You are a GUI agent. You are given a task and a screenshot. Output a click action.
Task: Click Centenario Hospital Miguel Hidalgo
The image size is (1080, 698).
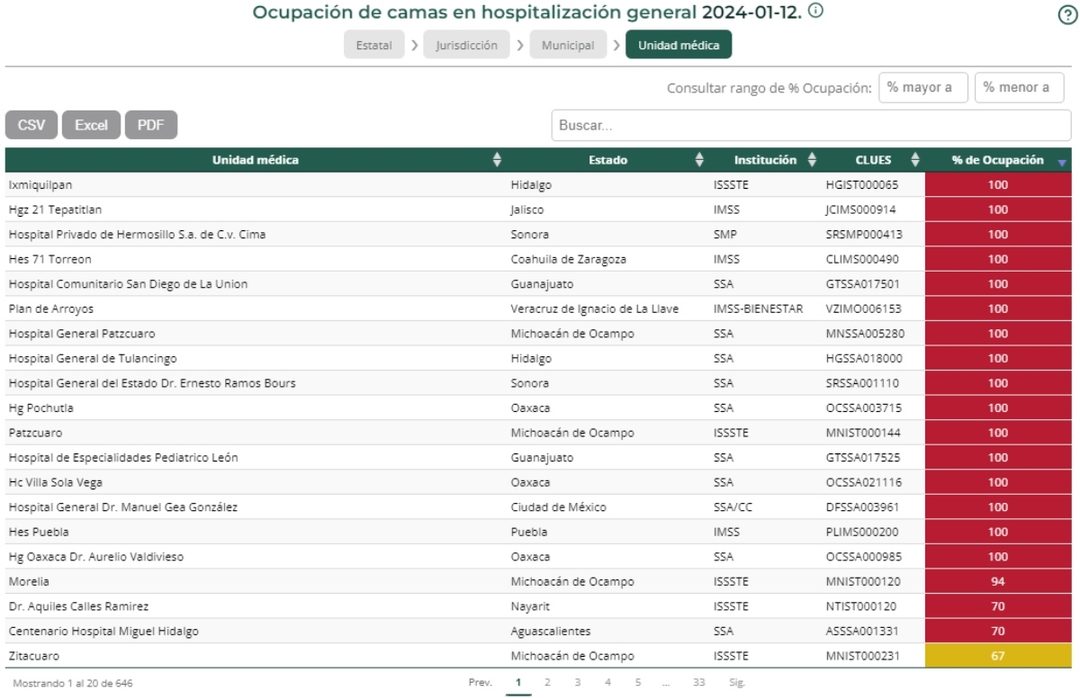pos(103,631)
